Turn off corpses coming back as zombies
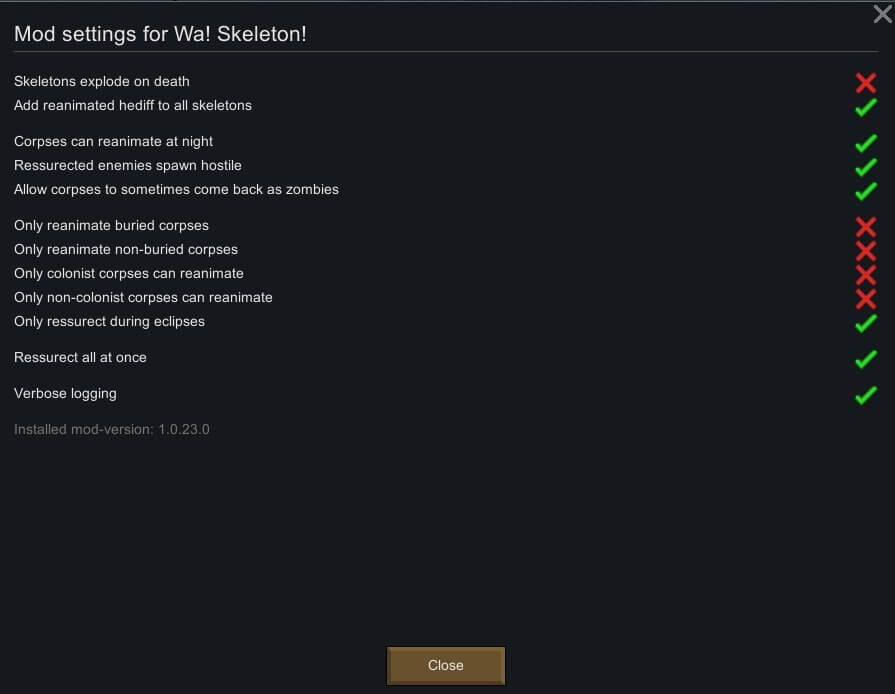Image resolution: width=895 pixels, height=694 pixels. pyautogui.click(x=865, y=190)
